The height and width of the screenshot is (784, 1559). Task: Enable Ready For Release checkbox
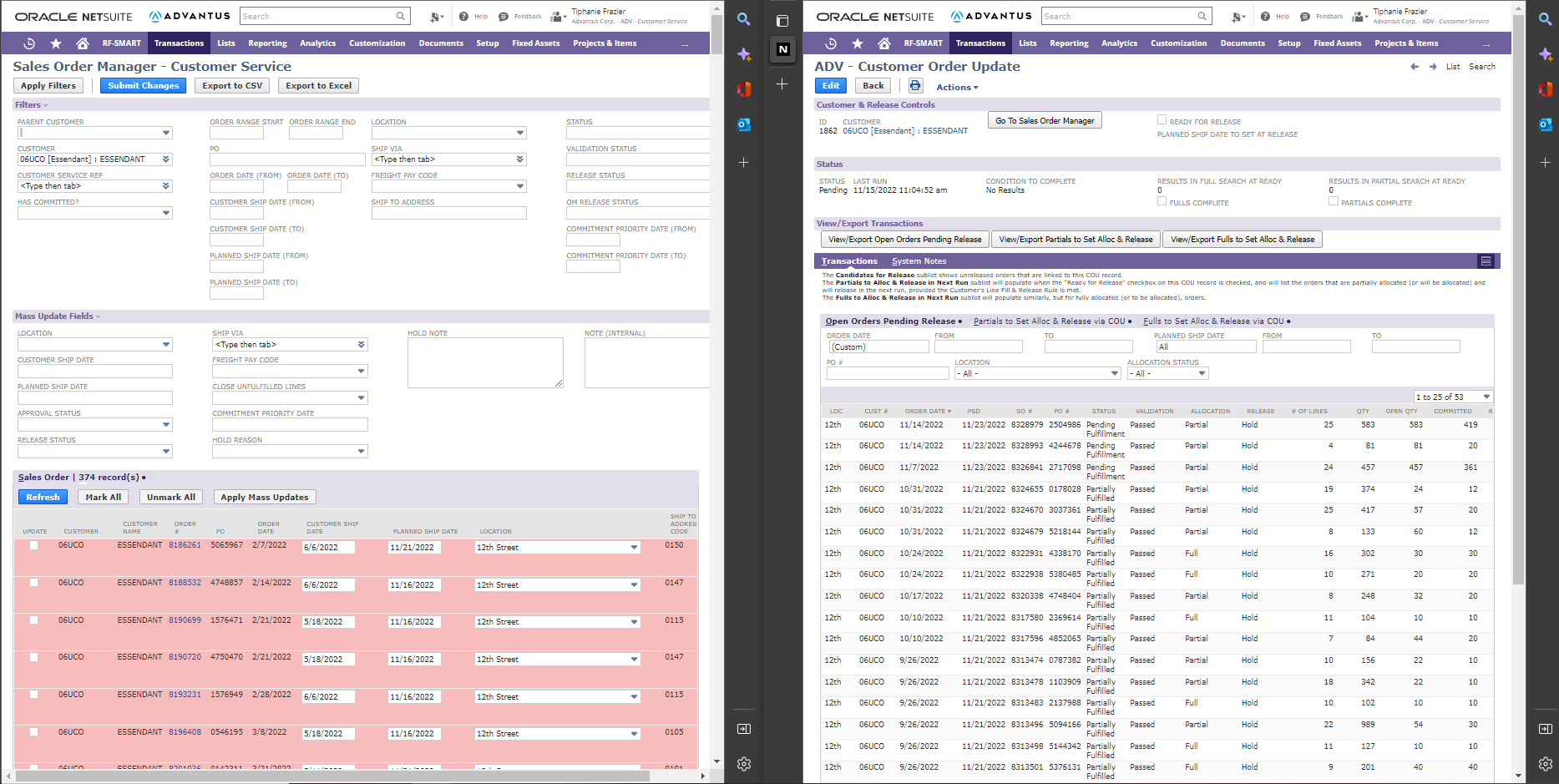coord(1162,120)
